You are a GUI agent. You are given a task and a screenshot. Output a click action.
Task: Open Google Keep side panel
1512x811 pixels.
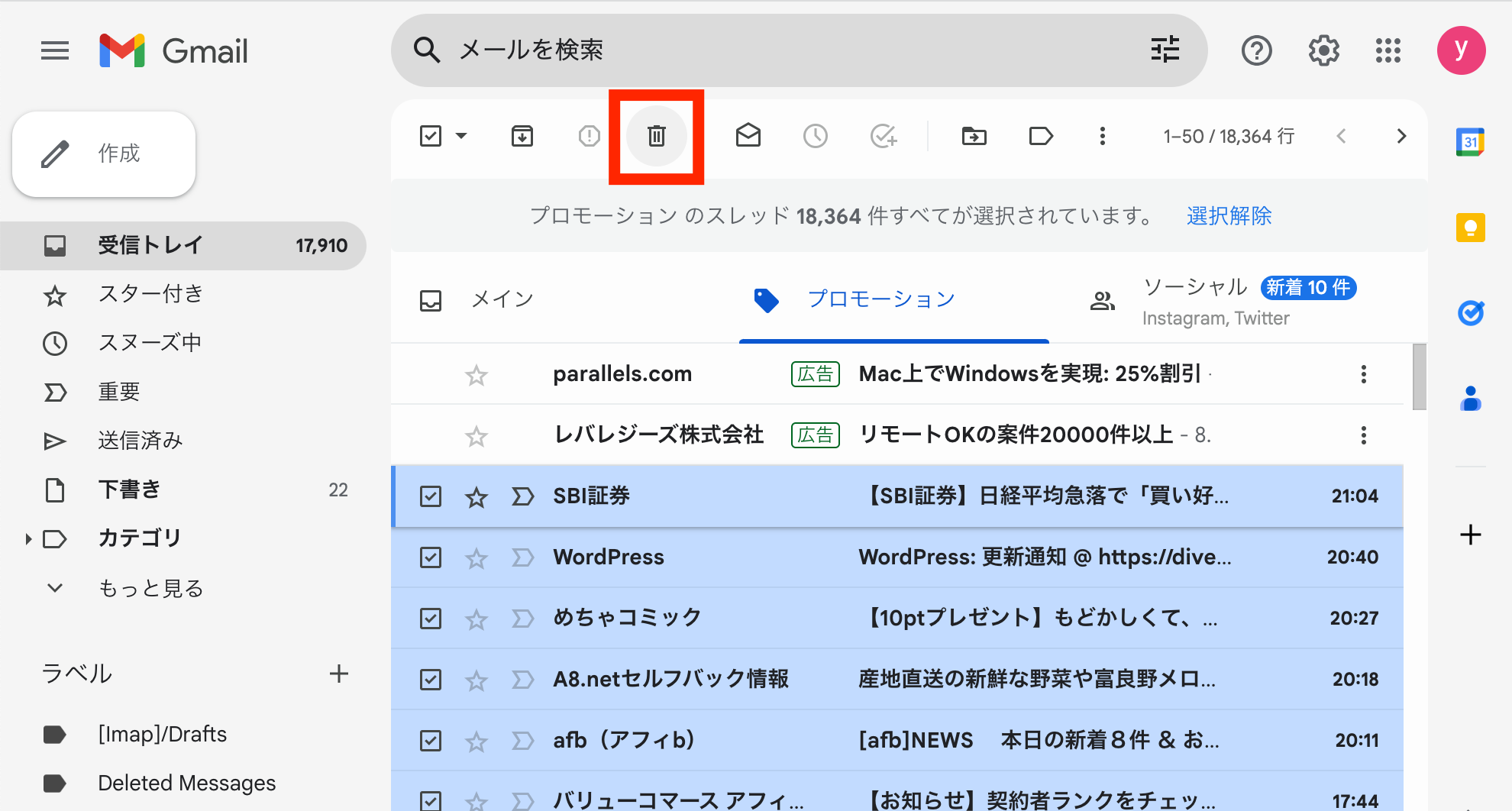(1470, 228)
